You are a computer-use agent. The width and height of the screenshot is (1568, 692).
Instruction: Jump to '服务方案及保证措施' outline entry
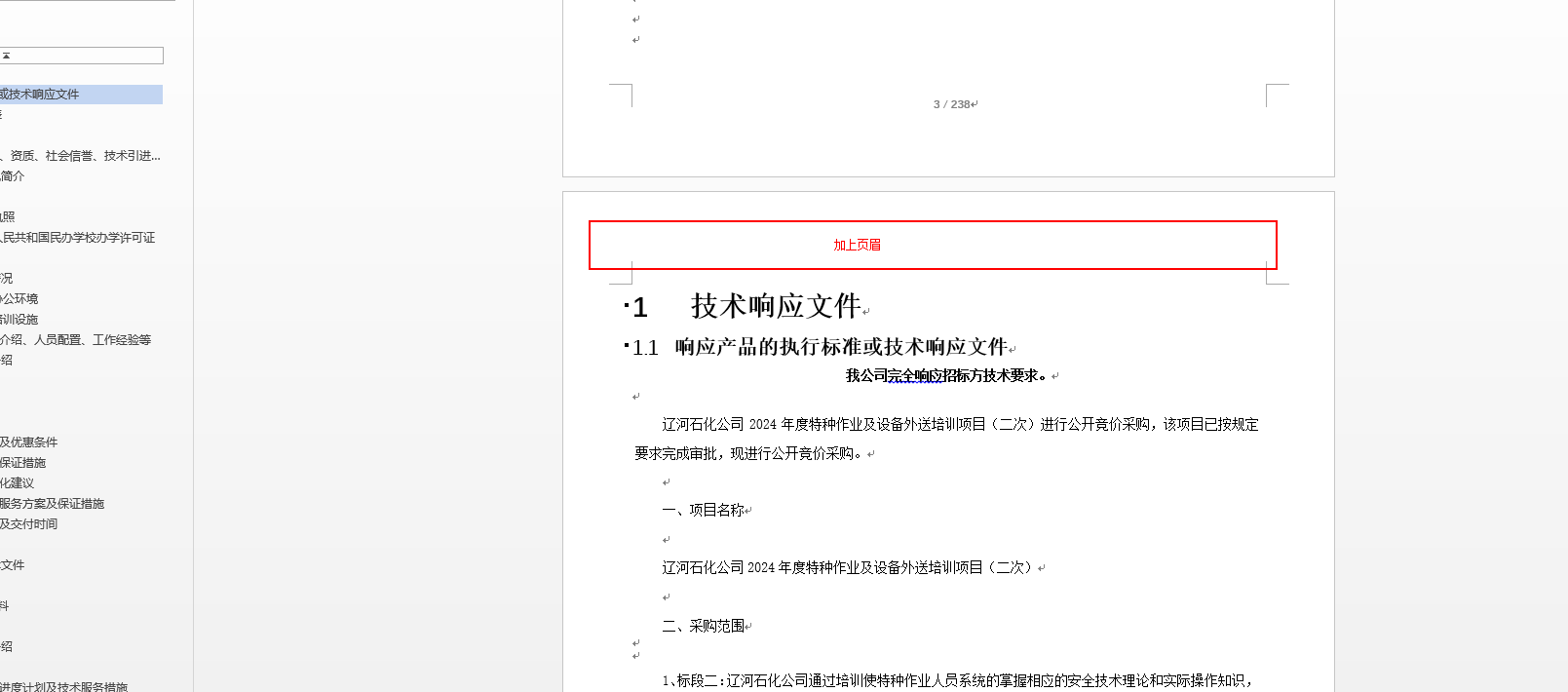(53, 504)
